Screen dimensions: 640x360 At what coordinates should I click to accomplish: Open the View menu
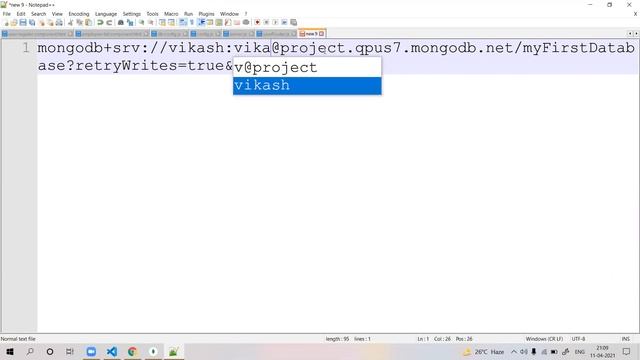tap(57, 14)
